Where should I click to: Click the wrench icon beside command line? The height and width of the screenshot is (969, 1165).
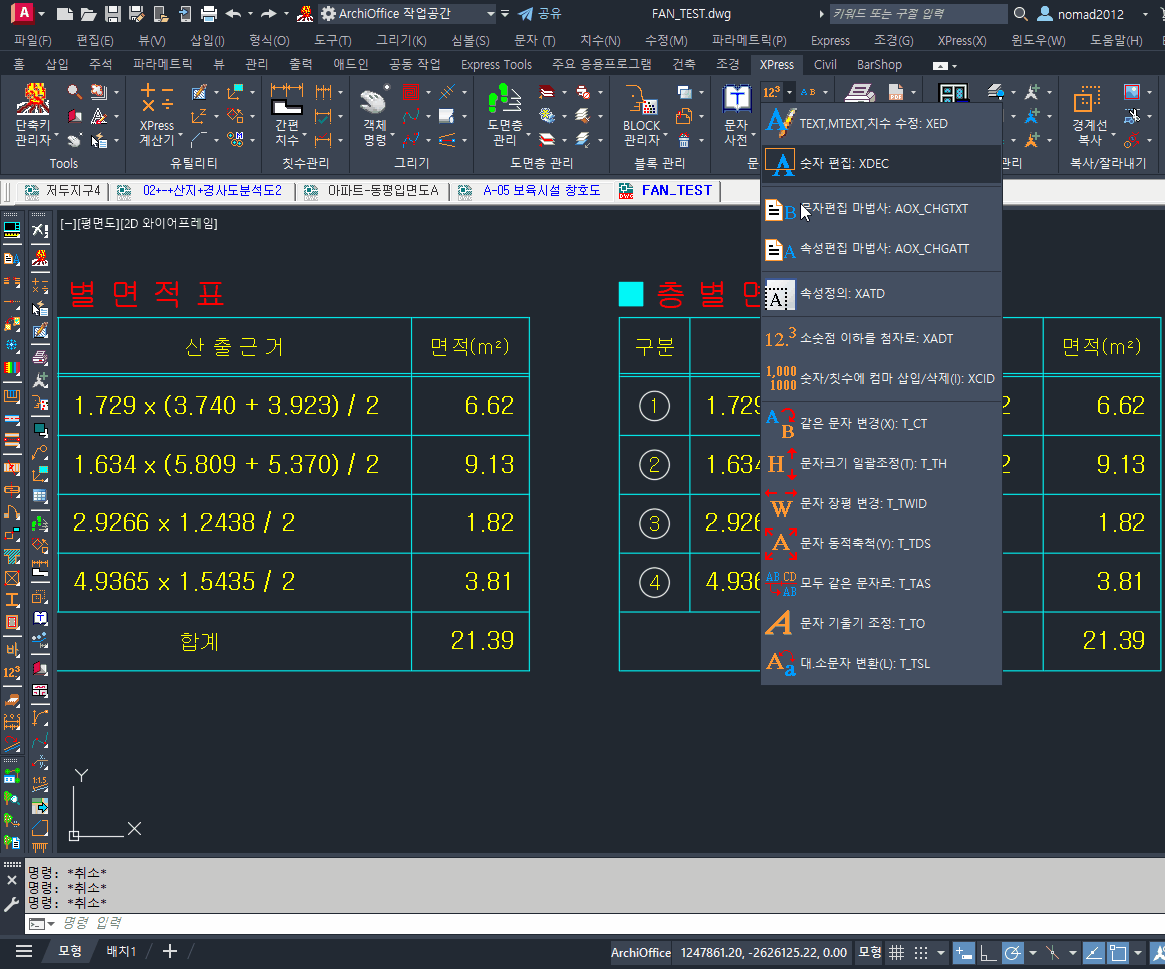pos(11,904)
